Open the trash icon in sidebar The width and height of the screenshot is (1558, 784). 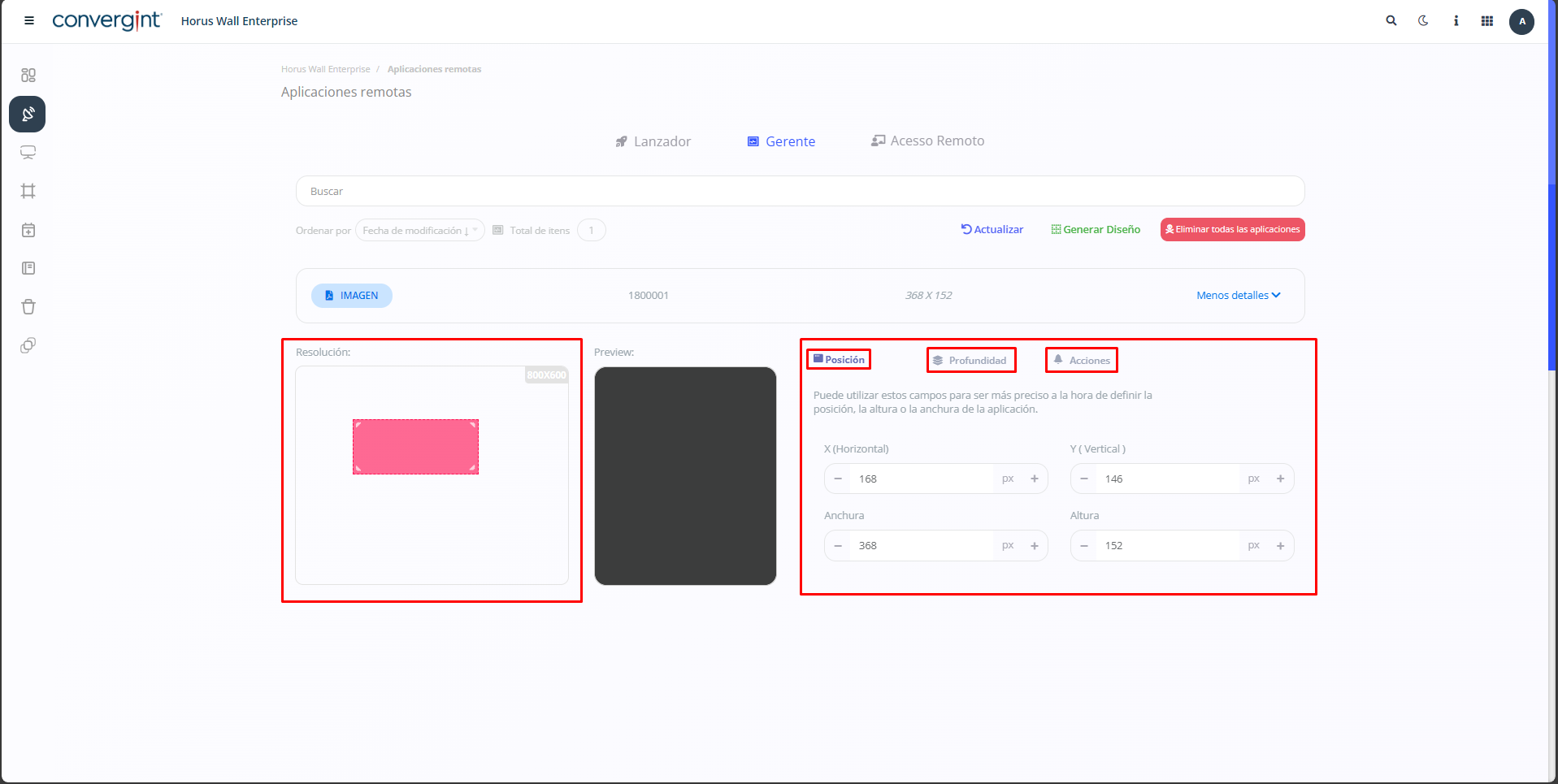[x=28, y=307]
